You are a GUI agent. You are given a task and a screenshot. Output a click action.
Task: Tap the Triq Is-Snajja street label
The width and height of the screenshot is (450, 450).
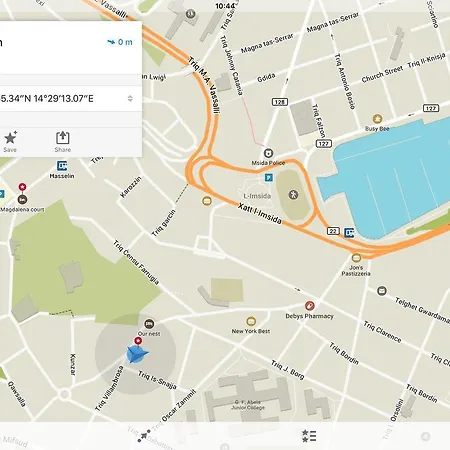click(157, 380)
